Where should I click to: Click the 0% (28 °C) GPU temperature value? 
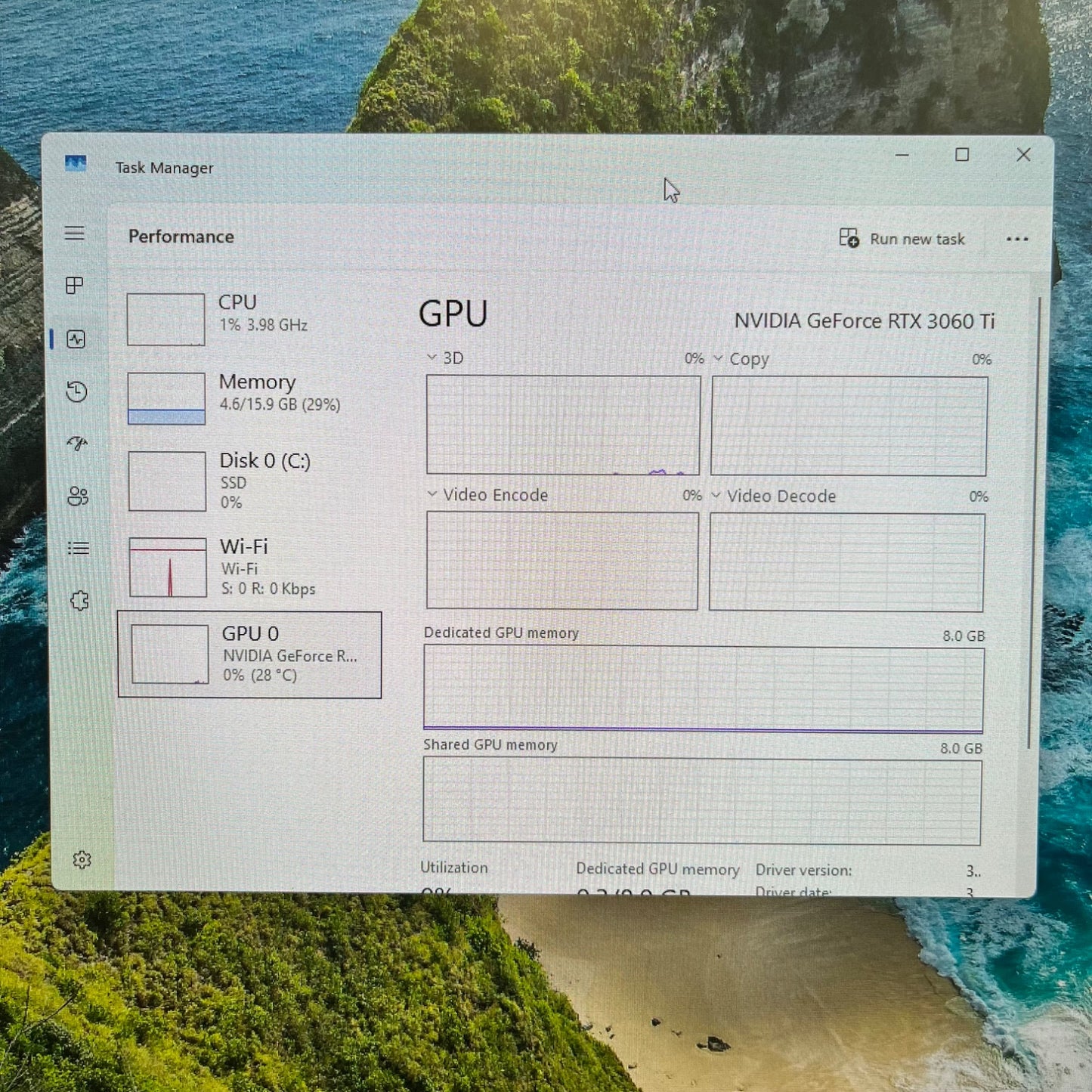(260, 675)
